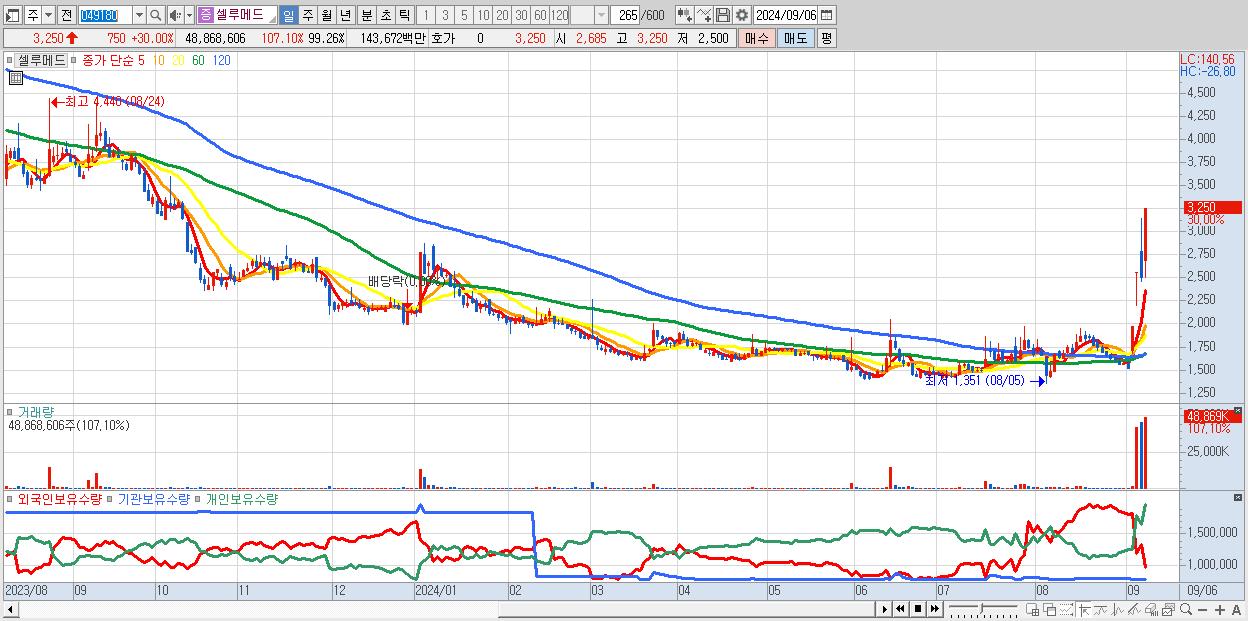Click the zoom magnifier icon in bottom toolbar
1248x621 pixels.
click(x=1185, y=609)
